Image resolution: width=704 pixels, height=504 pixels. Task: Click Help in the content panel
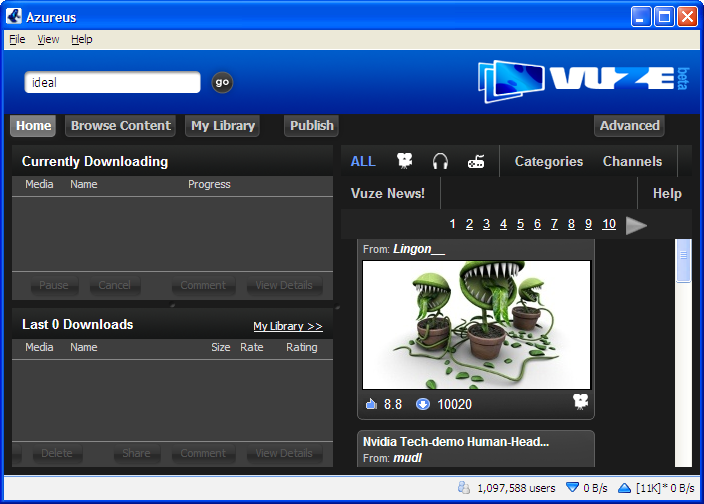coord(667,193)
